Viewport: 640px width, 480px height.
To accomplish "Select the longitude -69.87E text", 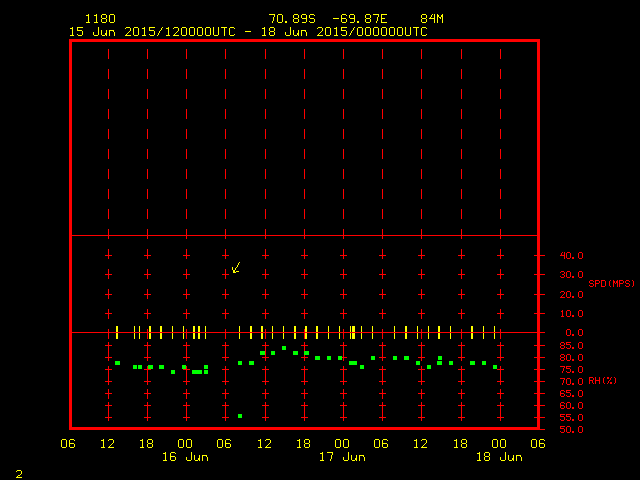I will pos(366,19).
